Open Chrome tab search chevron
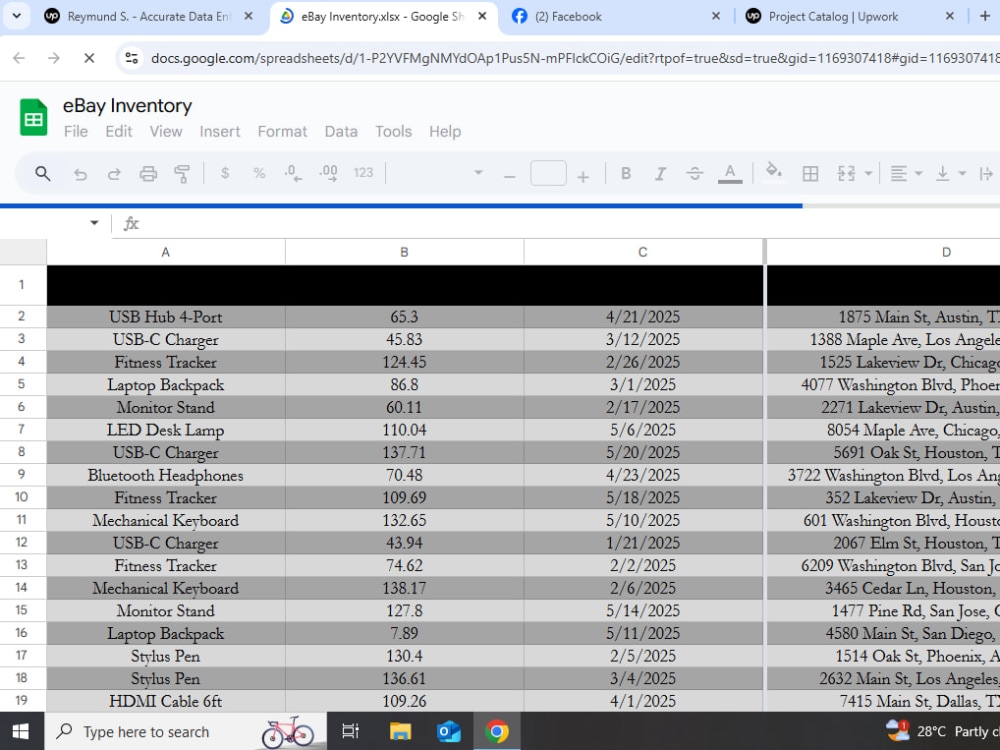 tap(17, 17)
